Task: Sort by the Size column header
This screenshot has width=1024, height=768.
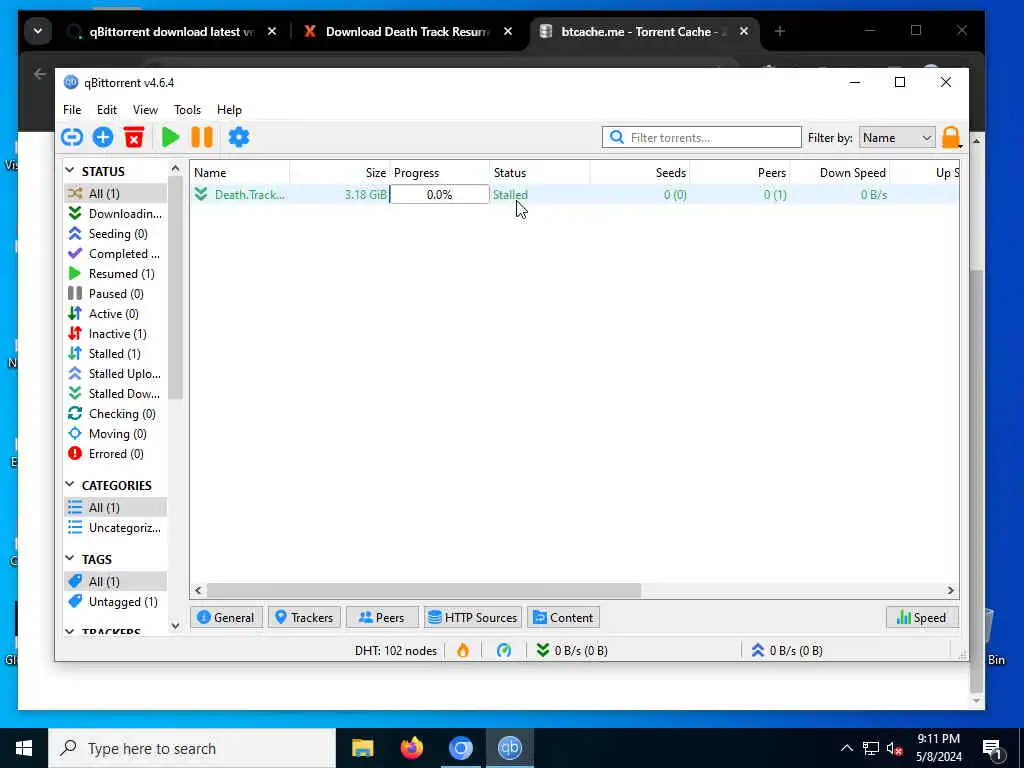Action: pos(340,172)
